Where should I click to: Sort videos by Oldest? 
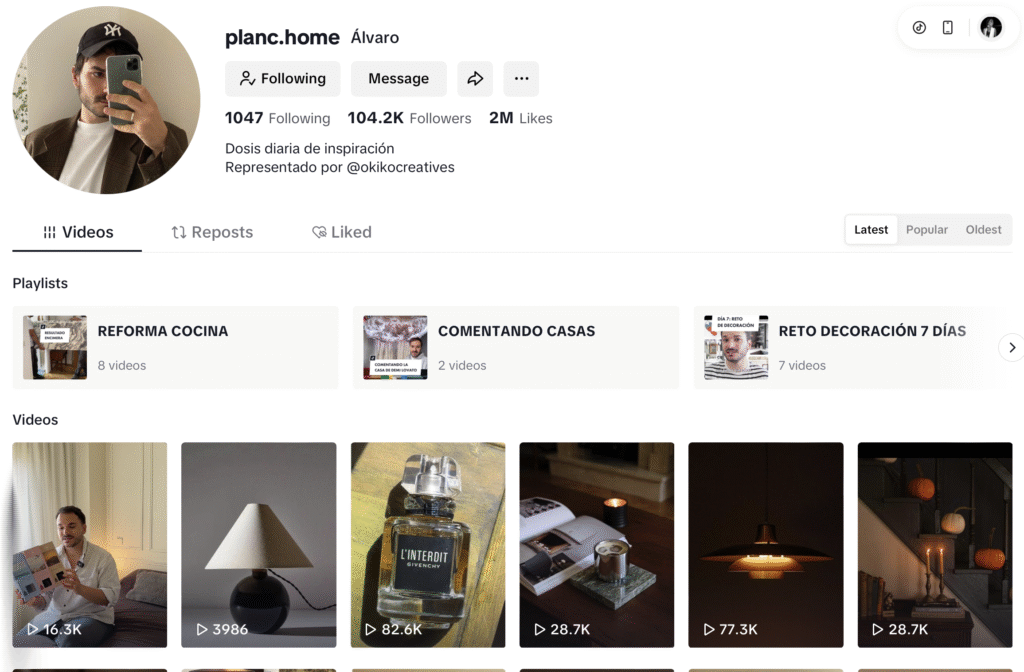tap(983, 230)
